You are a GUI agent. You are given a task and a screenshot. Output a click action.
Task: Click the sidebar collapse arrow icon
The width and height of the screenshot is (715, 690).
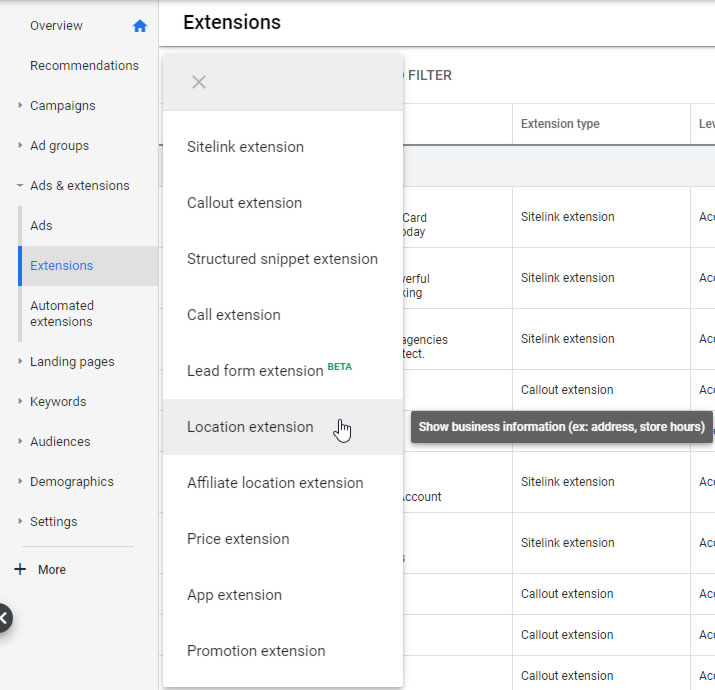4,618
